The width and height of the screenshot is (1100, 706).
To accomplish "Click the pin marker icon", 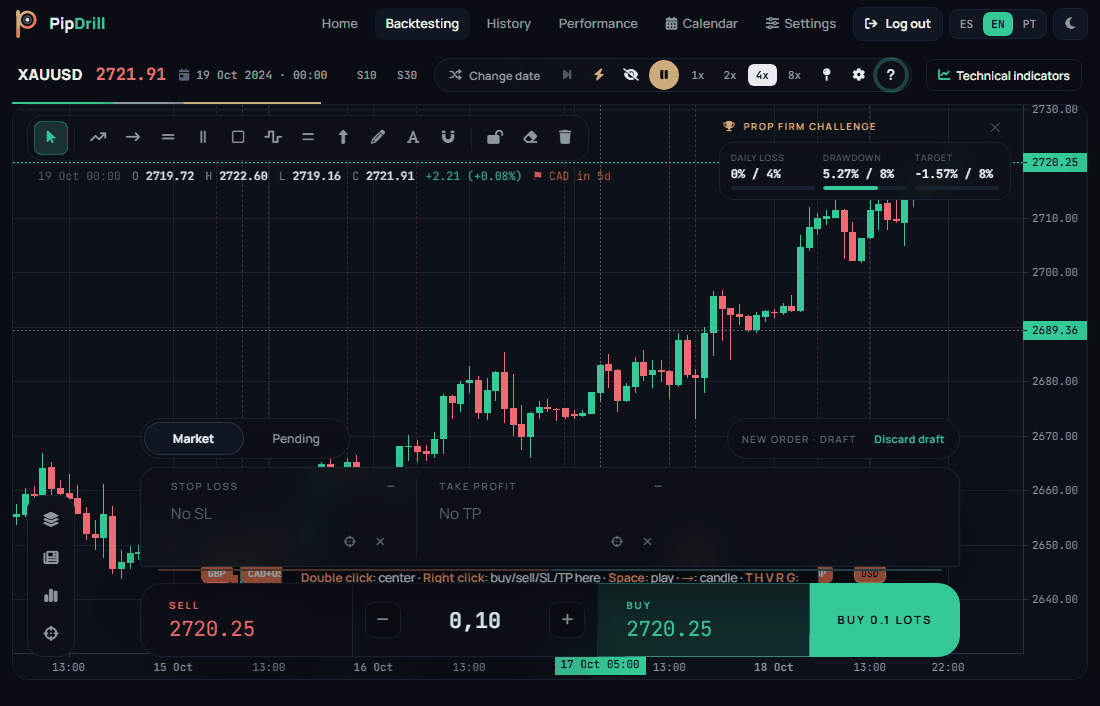I will 826,75.
